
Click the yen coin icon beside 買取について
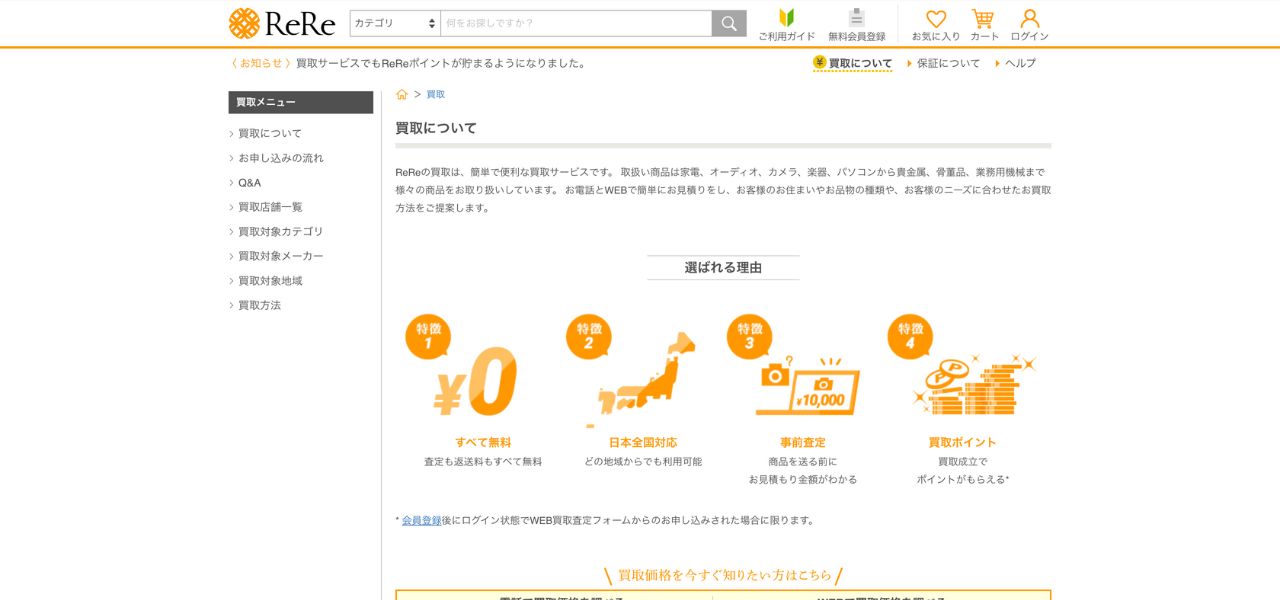tap(820, 62)
